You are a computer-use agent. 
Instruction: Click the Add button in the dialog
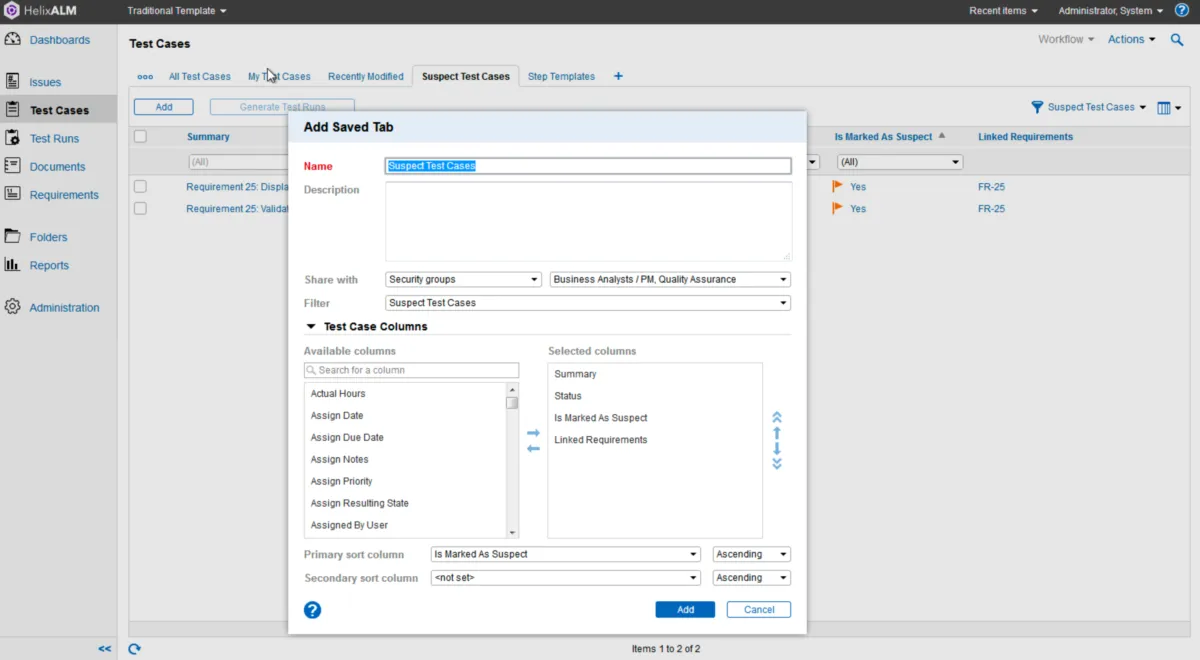(685, 609)
